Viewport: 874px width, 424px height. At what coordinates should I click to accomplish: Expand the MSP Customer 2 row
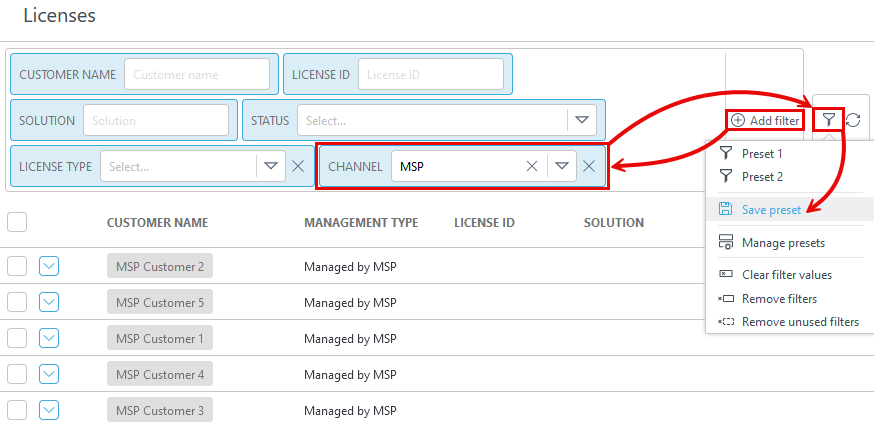coord(49,267)
